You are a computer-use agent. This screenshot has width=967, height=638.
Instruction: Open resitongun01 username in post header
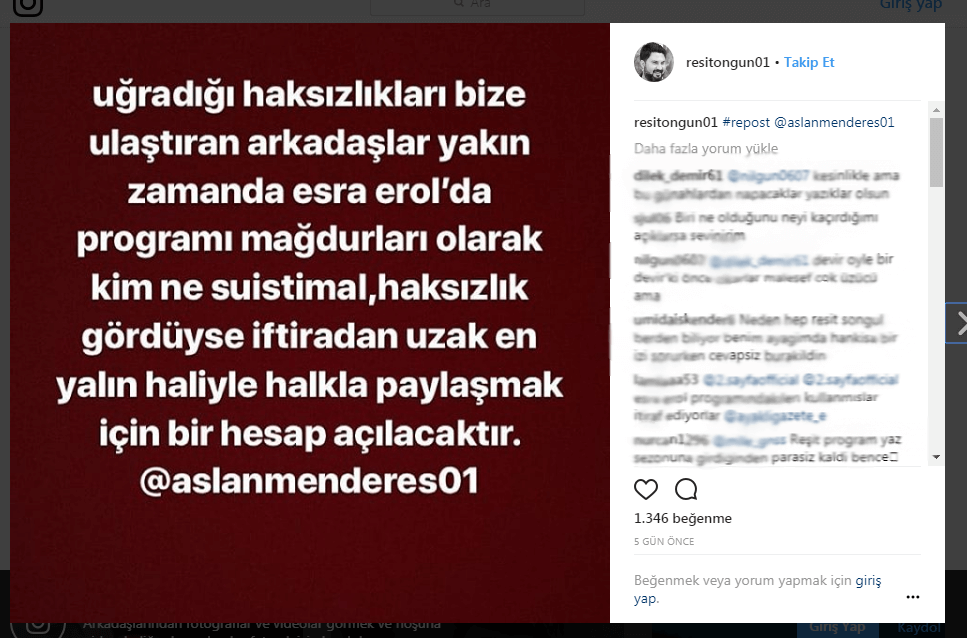(728, 62)
